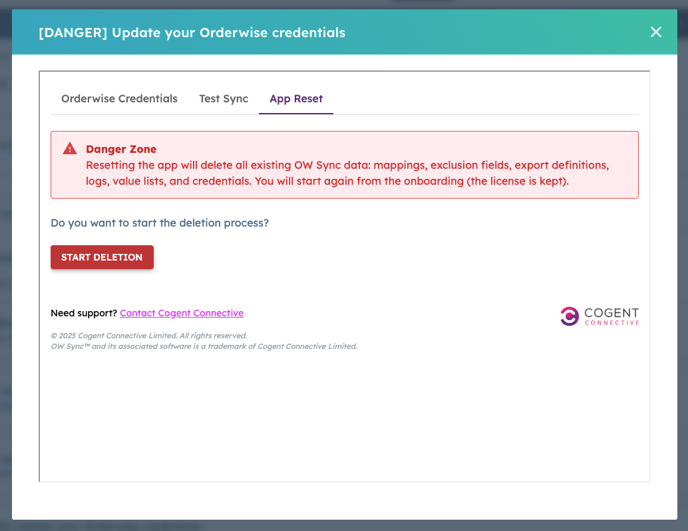This screenshot has height=531, width=688.
Task: Close the Update Orderwise credentials dialog
Action: pyautogui.click(x=656, y=32)
